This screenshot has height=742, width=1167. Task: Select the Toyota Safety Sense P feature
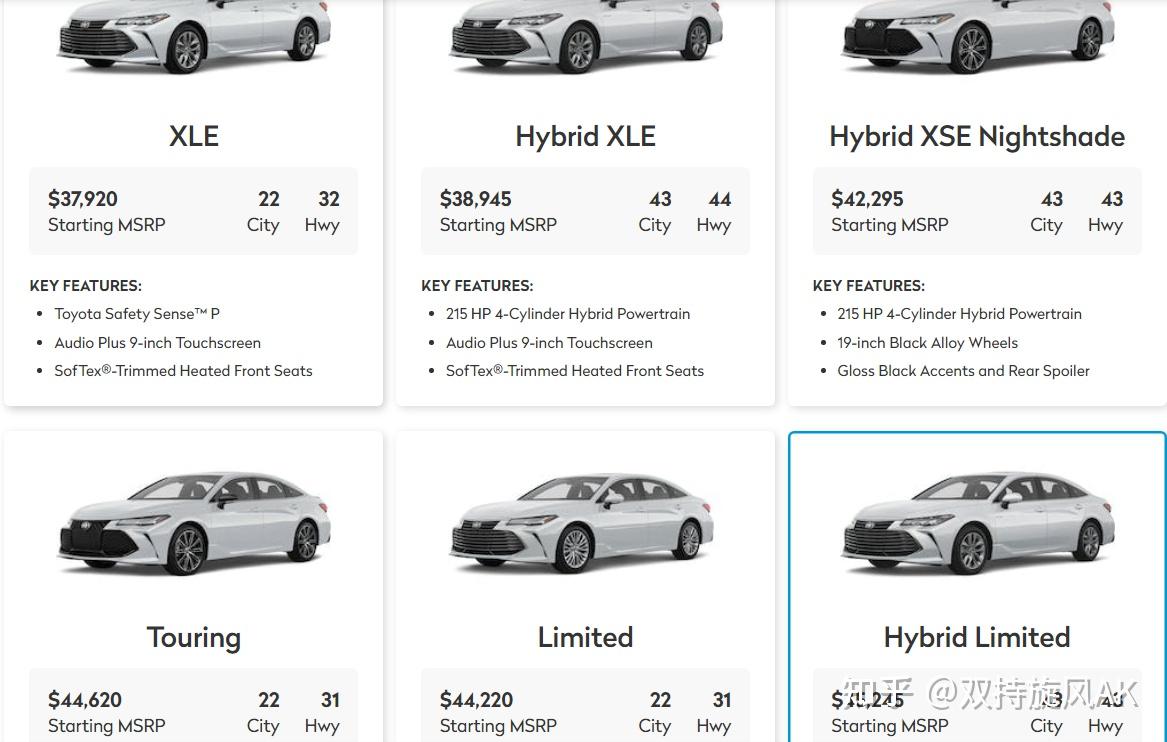137,314
